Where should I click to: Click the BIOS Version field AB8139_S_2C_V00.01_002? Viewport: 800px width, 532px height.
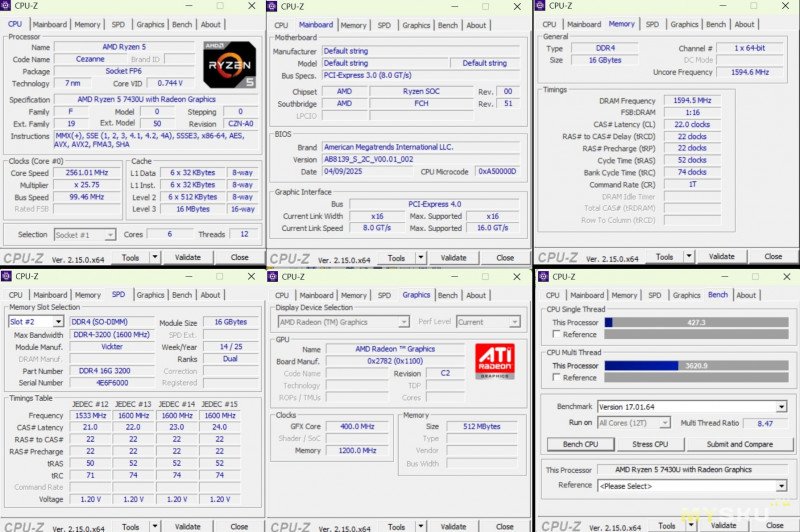(421, 159)
